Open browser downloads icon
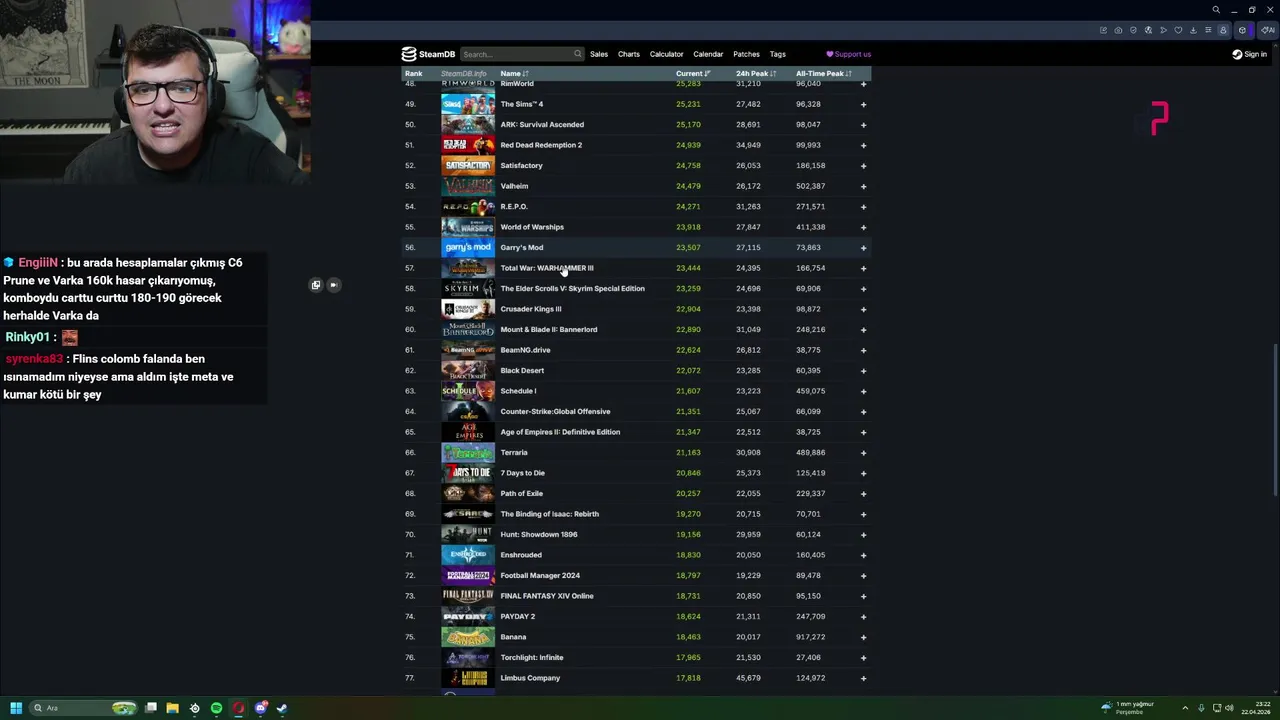 (x=1193, y=30)
